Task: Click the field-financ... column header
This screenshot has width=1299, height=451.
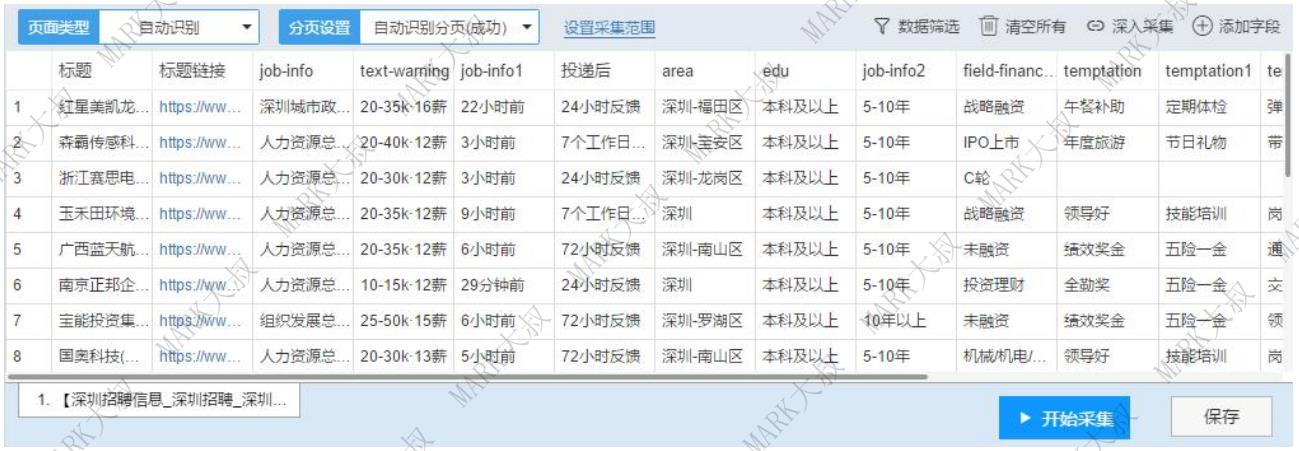Action: 1007,71
